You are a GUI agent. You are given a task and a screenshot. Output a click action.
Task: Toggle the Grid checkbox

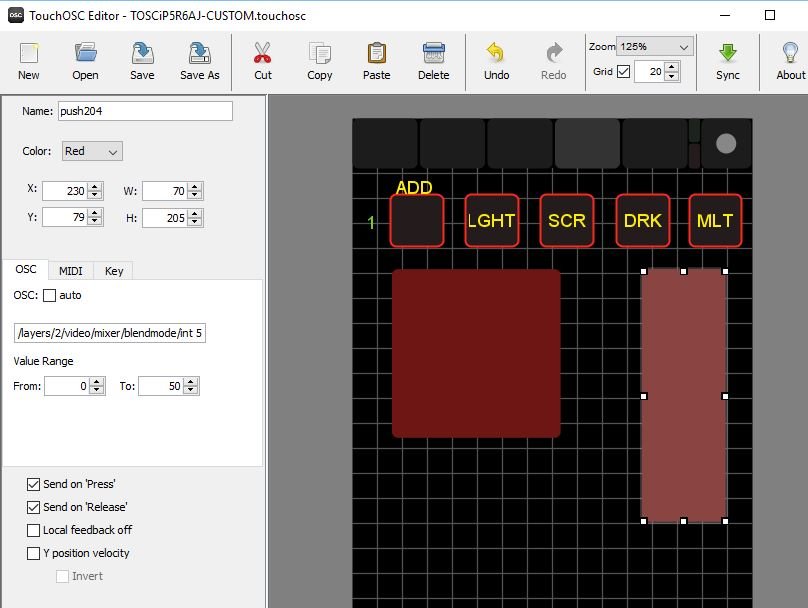[x=624, y=71]
